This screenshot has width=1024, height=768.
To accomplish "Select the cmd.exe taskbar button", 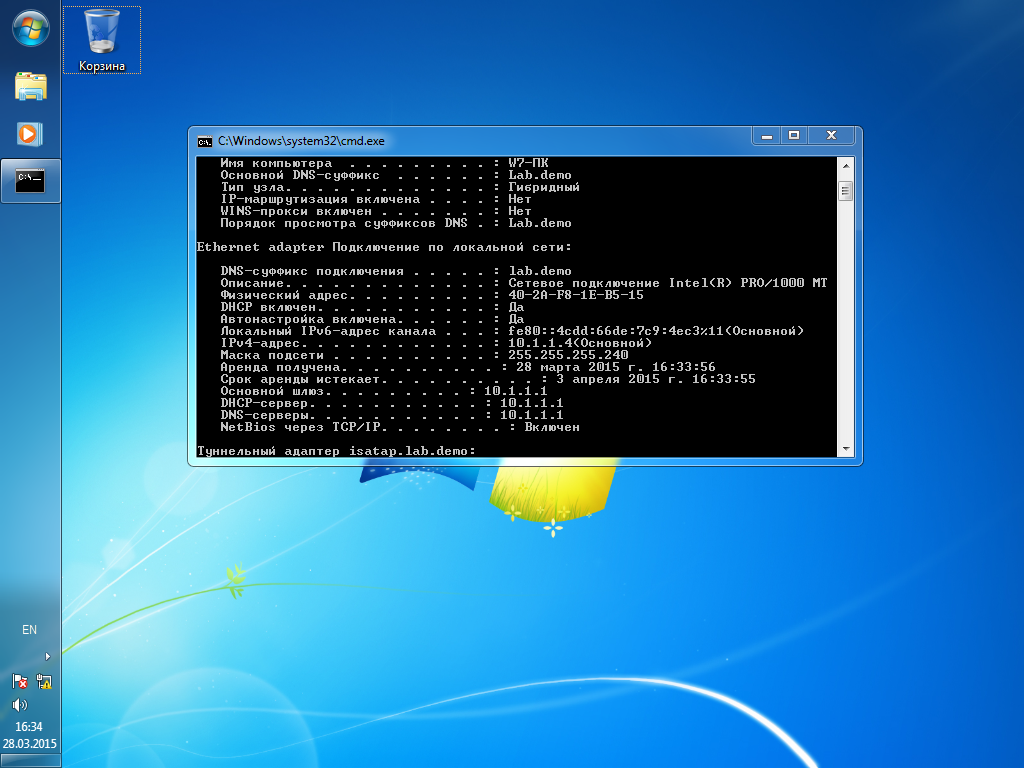I will tap(31, 181).
